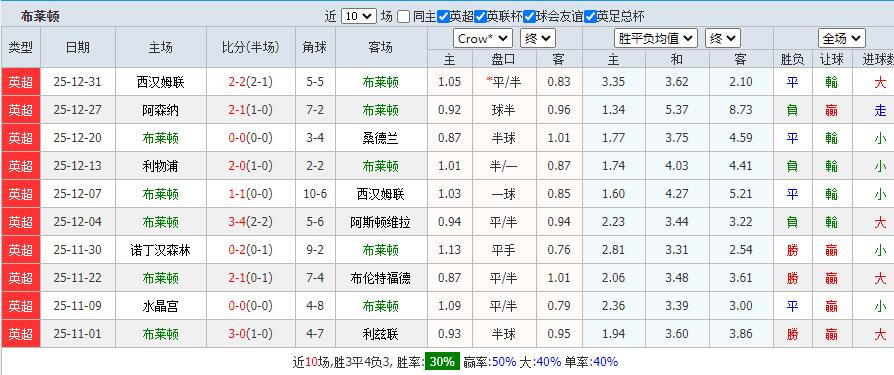Open the 3-4(2-2) score for 阿斯顿维拉 match
The image size is (894, 375).
[250, 222]
